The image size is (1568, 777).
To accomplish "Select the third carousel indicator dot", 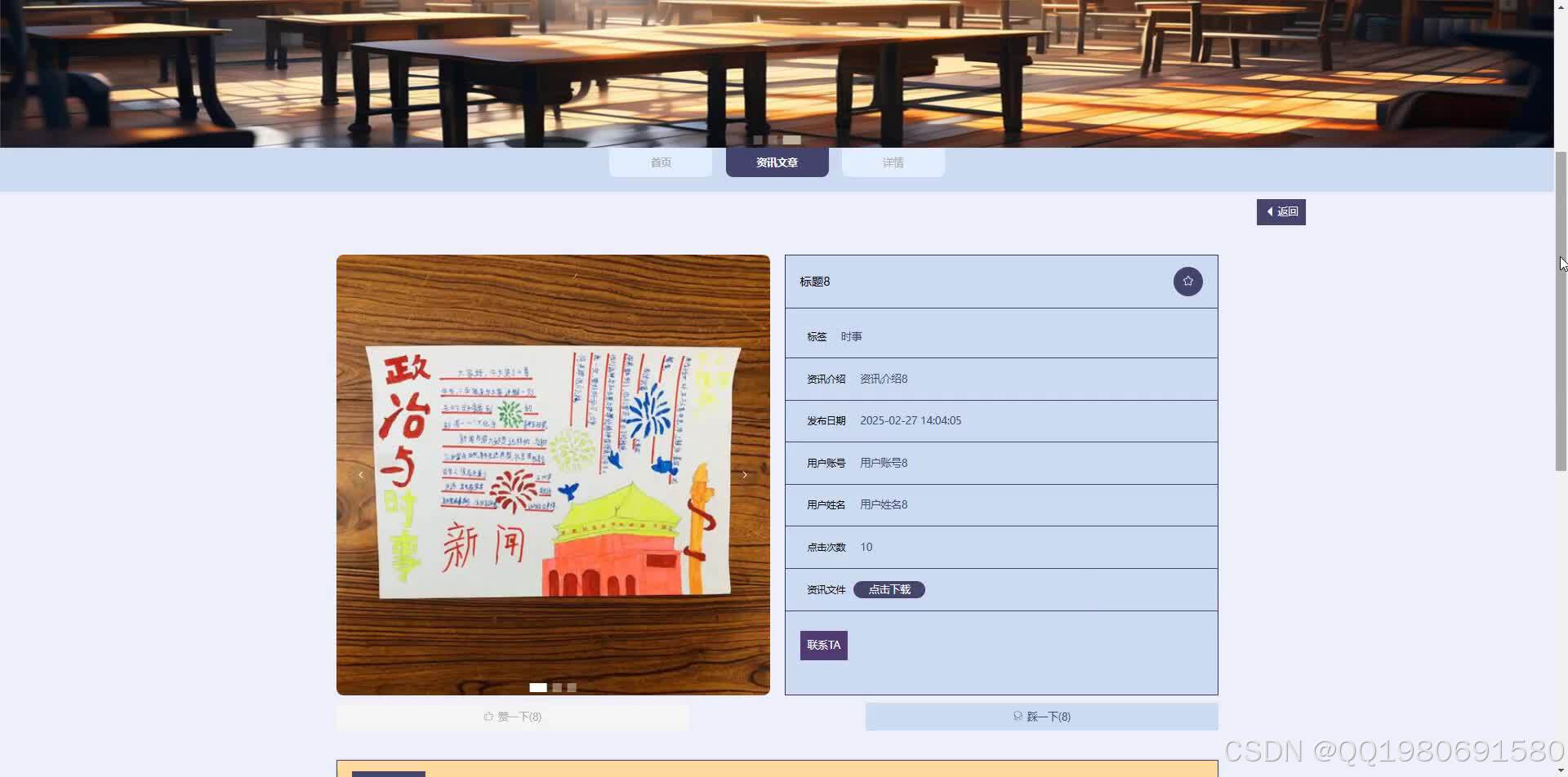I will [572, 687].
